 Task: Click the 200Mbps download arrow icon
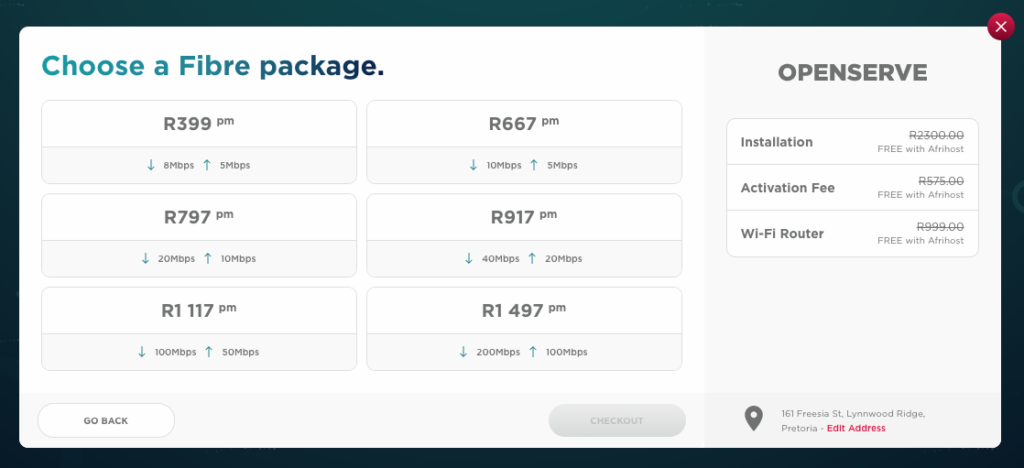pyautogui.click(x=463, y=352)
